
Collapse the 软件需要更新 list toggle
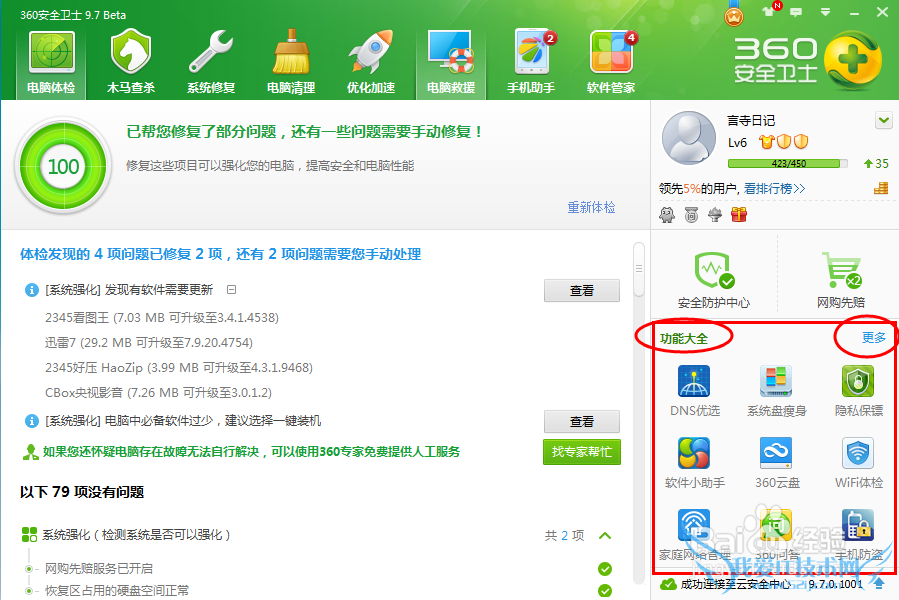coord(231,290)
